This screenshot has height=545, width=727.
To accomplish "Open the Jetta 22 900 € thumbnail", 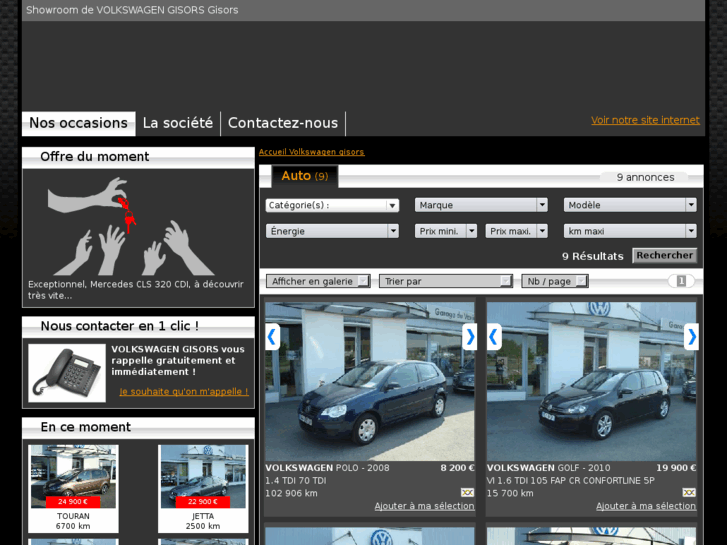I will 203,476.
